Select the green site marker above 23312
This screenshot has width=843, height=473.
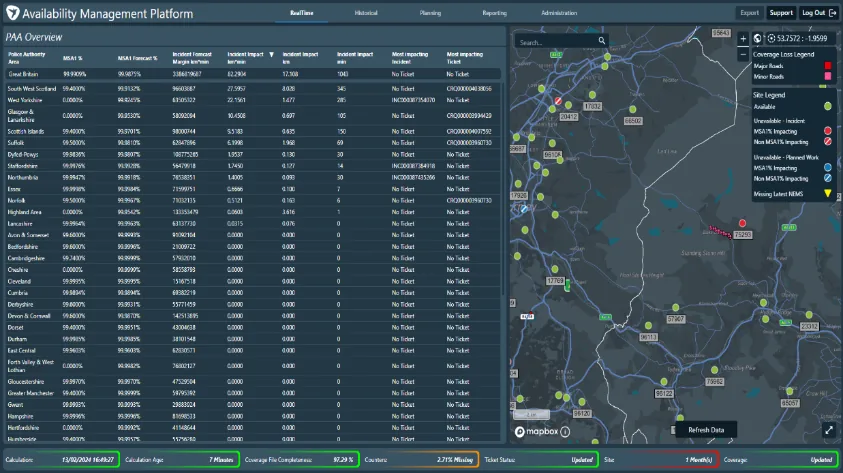(809, 315)
